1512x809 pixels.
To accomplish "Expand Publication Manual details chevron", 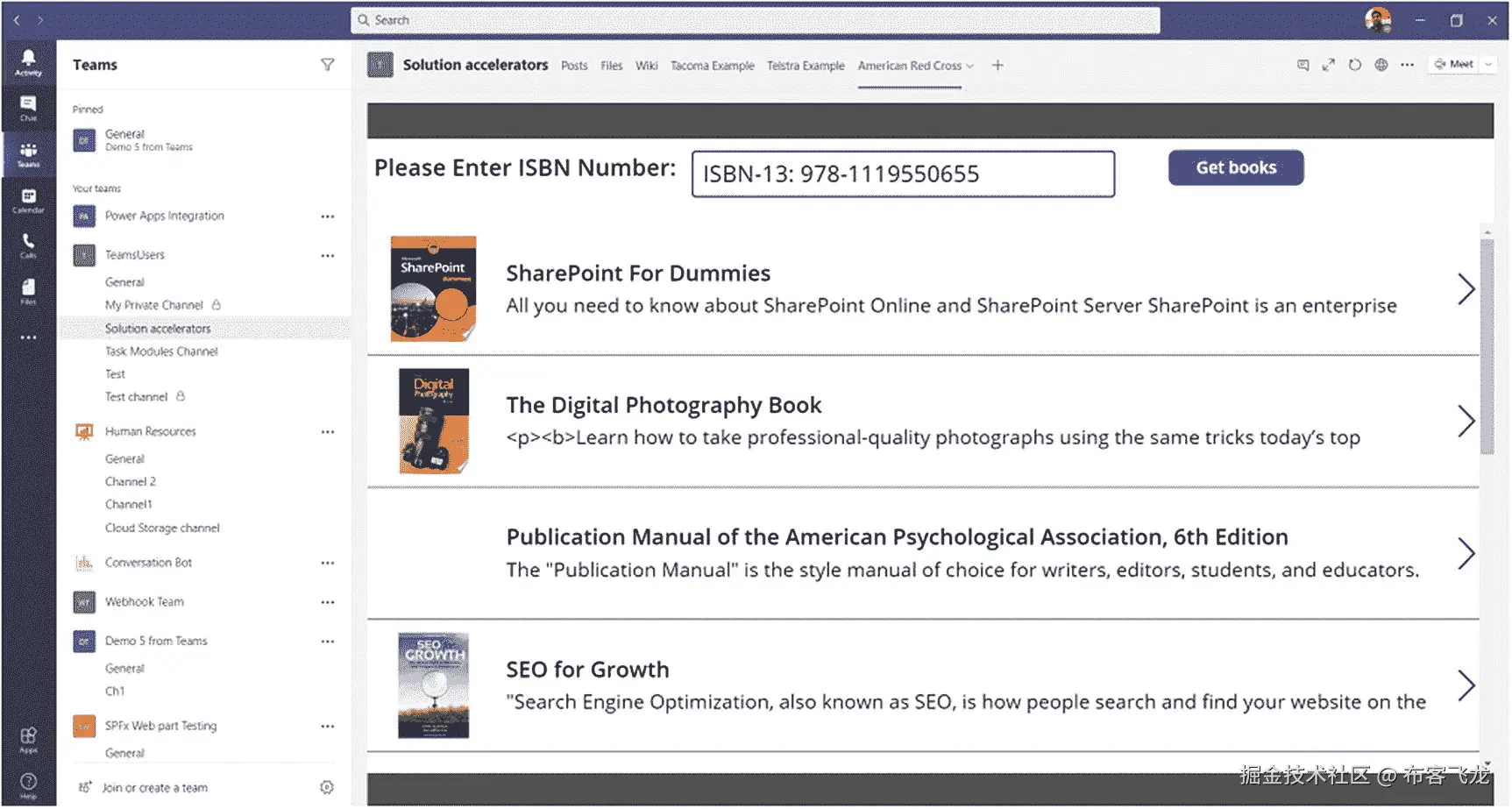I will pyautogui.click(x=1466, y=554).
